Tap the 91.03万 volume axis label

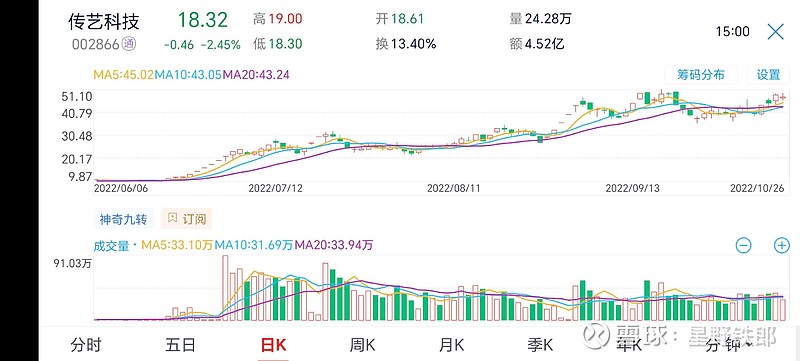click(71, 264)
